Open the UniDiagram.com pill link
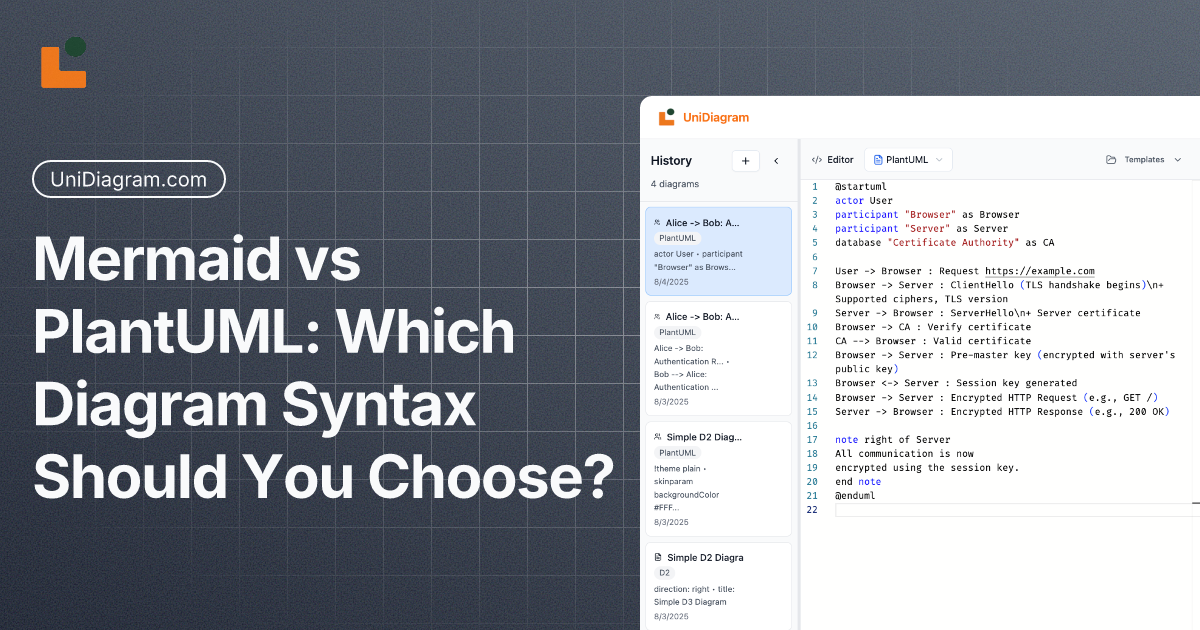 [x=129, y=180]
